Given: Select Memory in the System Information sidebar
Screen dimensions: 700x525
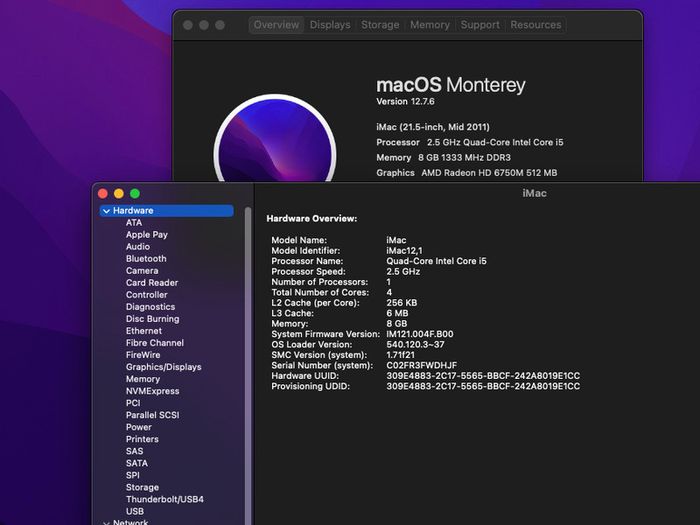Looking at the screenshot, I should tap(143, 379).
